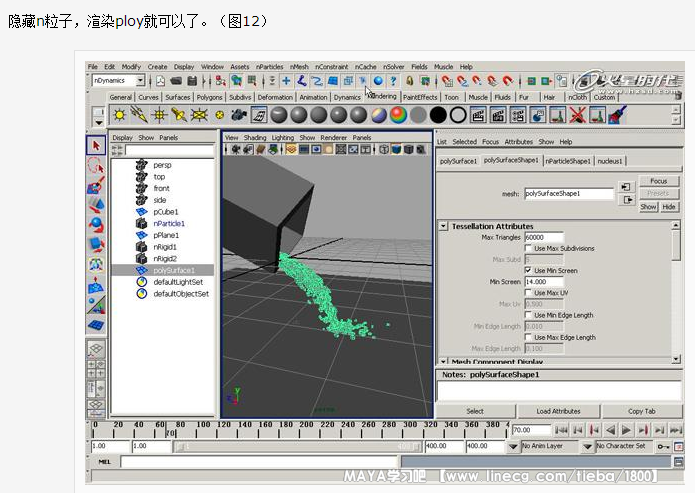Viewport: 695px width, 493px height.
Task: Click the Copy Tab button
Action: tap(642, 411)
